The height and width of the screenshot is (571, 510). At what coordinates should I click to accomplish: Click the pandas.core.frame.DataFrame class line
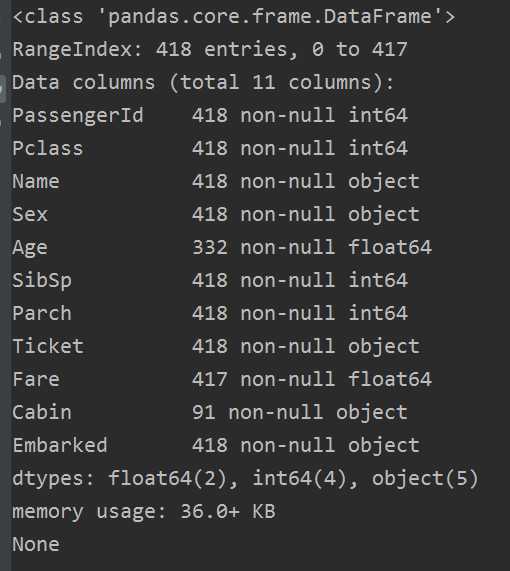[x=234, y=17]
